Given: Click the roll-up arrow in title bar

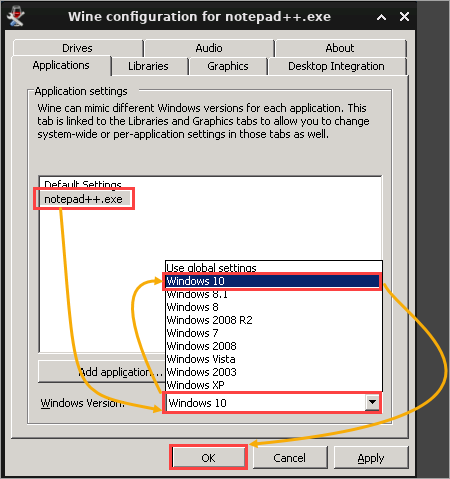Looking at the screenshot, I should pyautogui.click(x=382, y=17).
